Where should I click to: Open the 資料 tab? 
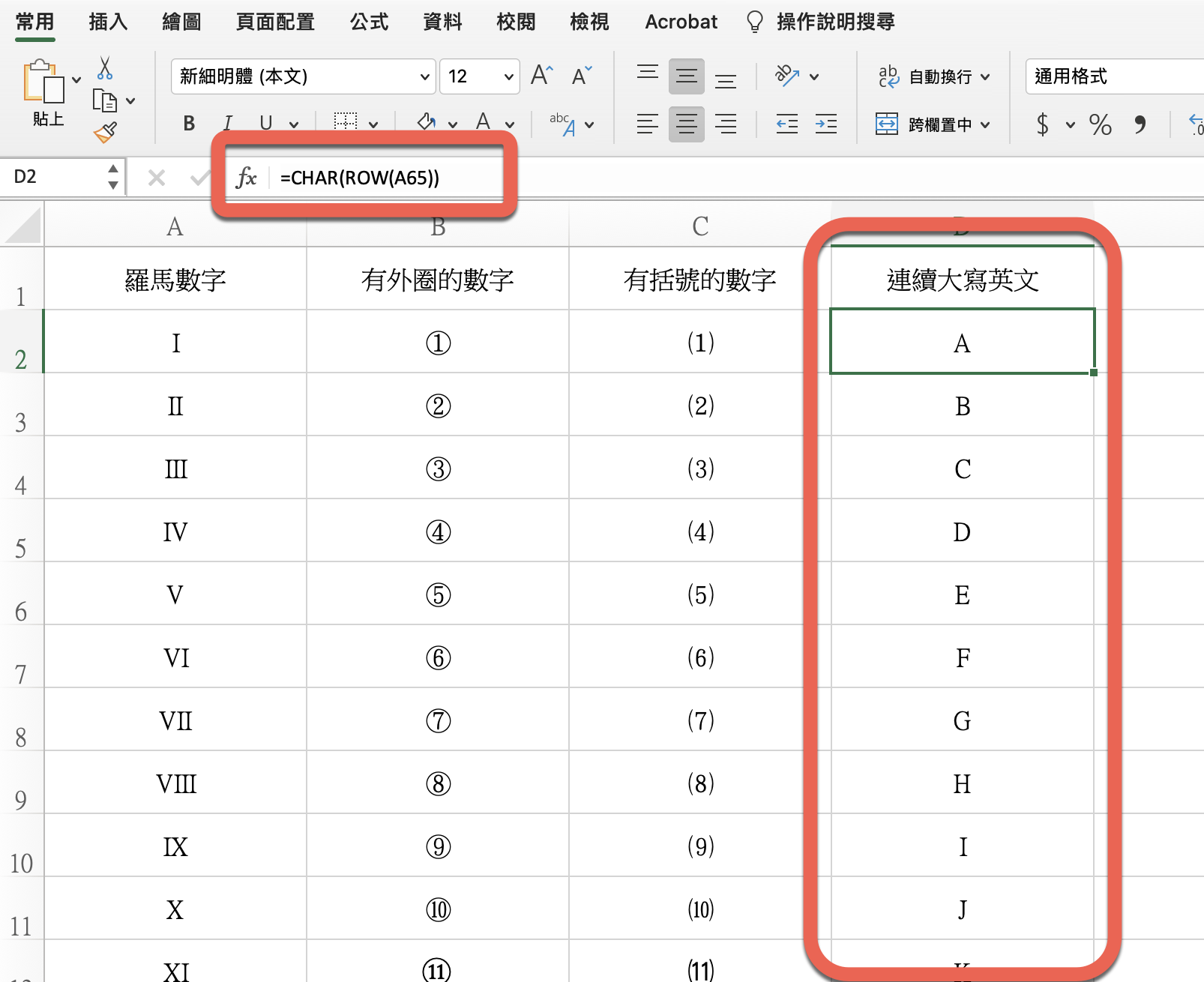pos(442,22)
